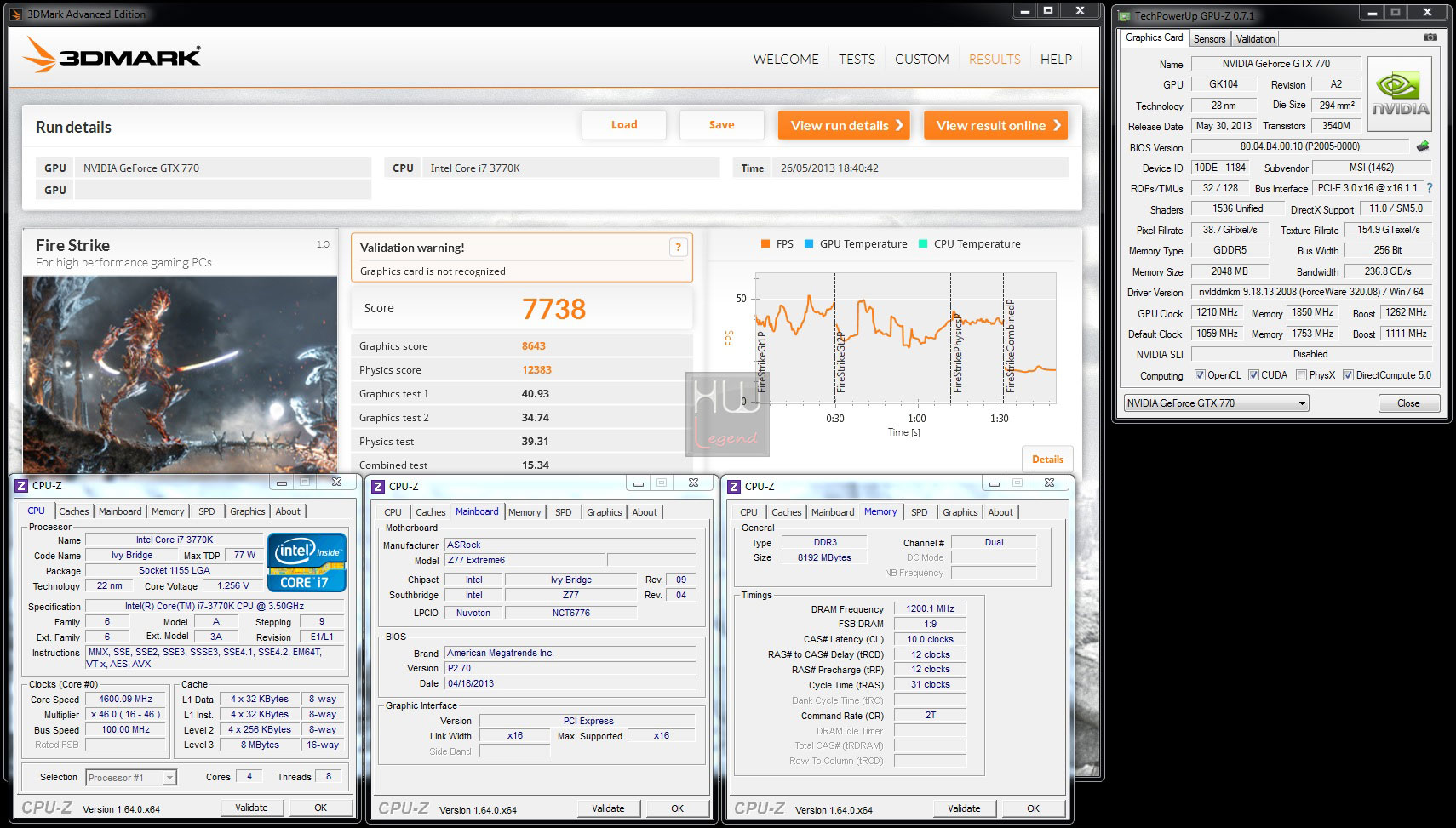Image resolution: width=1456 pixels, height=828 pixels.
Task: Click the Combined test value 15.34
Action: pyautogui.click(x=536, y=465)
